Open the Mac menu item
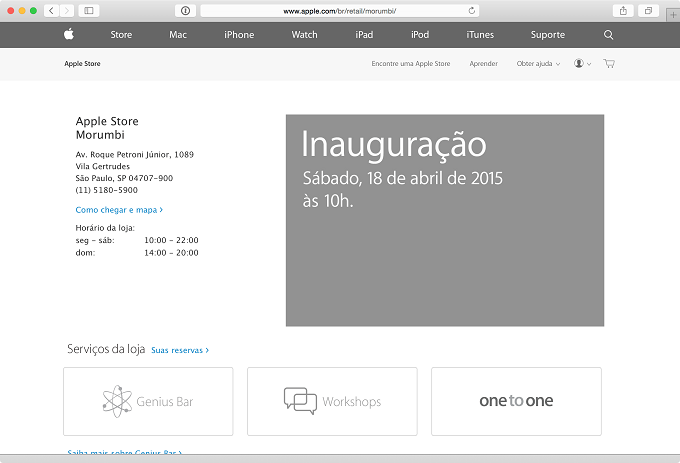 tap(178, 35)
